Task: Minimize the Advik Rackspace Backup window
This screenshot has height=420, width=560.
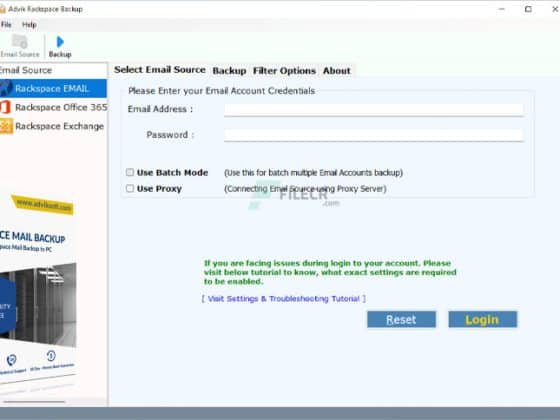Action: click(x=501, y=9)
